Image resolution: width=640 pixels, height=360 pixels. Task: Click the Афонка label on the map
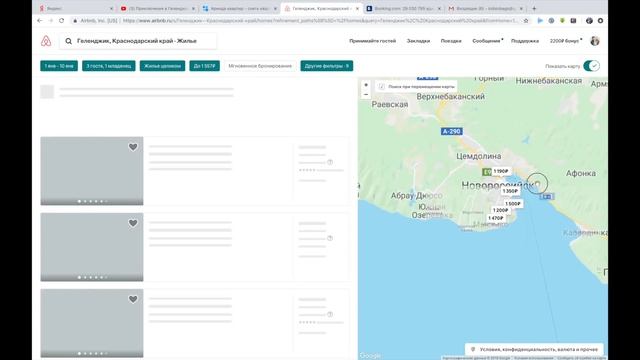pyautogui.click(x=580, y=173)
